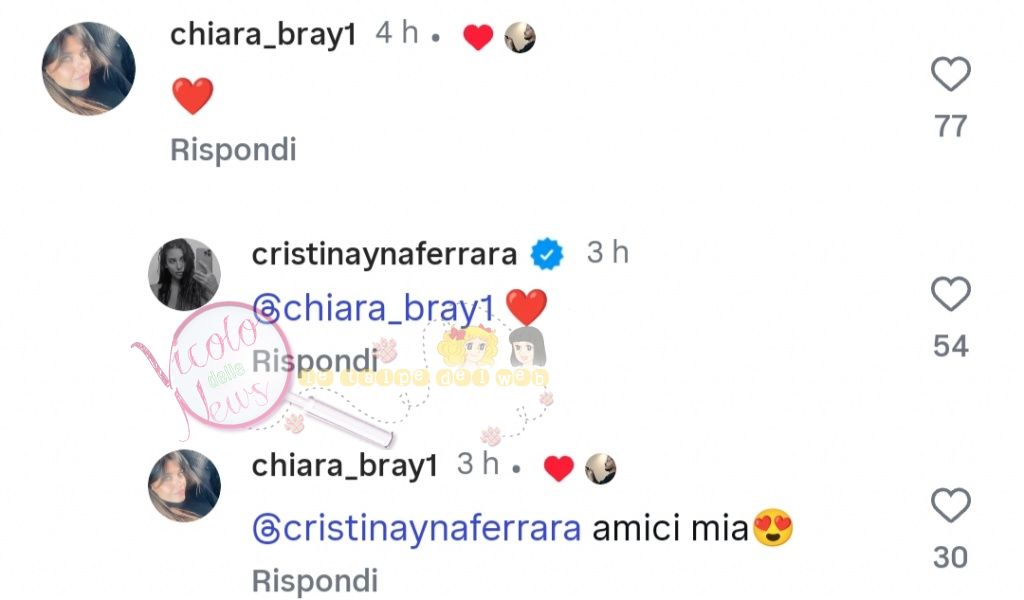Screen dimensions: 1024x600
Task: Open the @chiara_bray1 mention link
Action: pyautogui.click(x=374, y=308)
